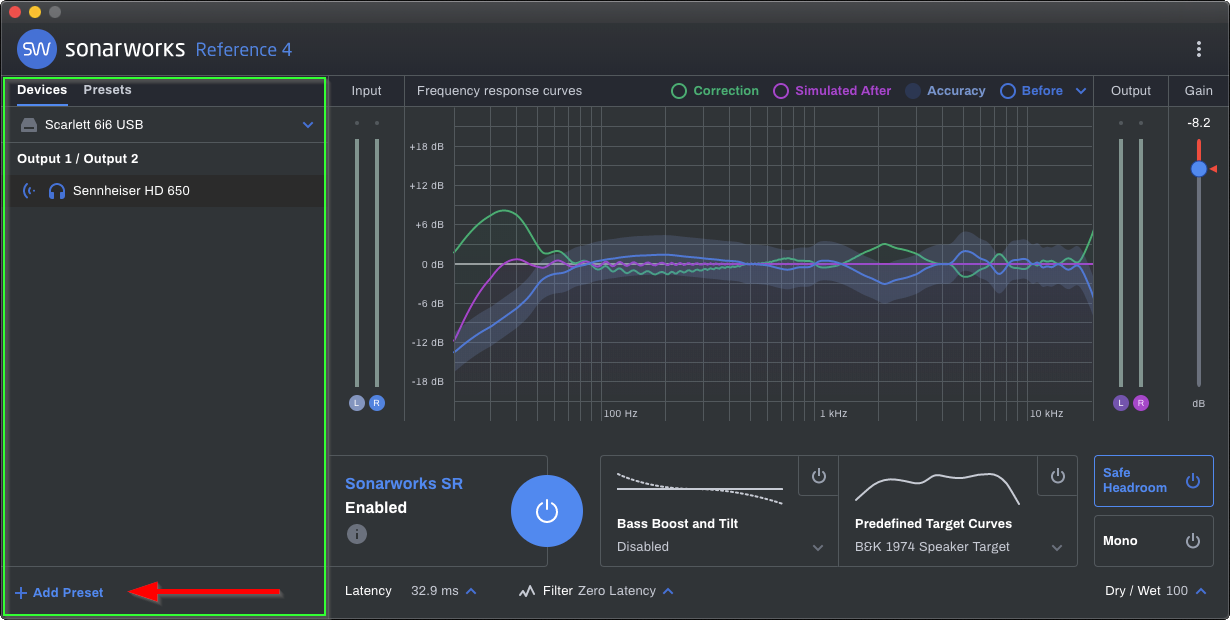Image resolution: width=1230 pixels, height=620 pixels.
Task: Click the Output meter label
Action: 1131,91
